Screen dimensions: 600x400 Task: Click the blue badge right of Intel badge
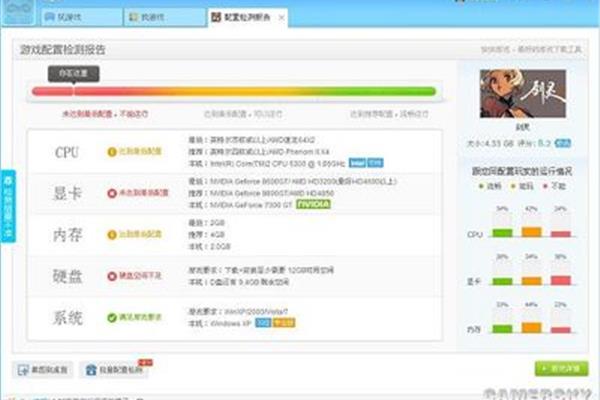(x=375, y=163)
